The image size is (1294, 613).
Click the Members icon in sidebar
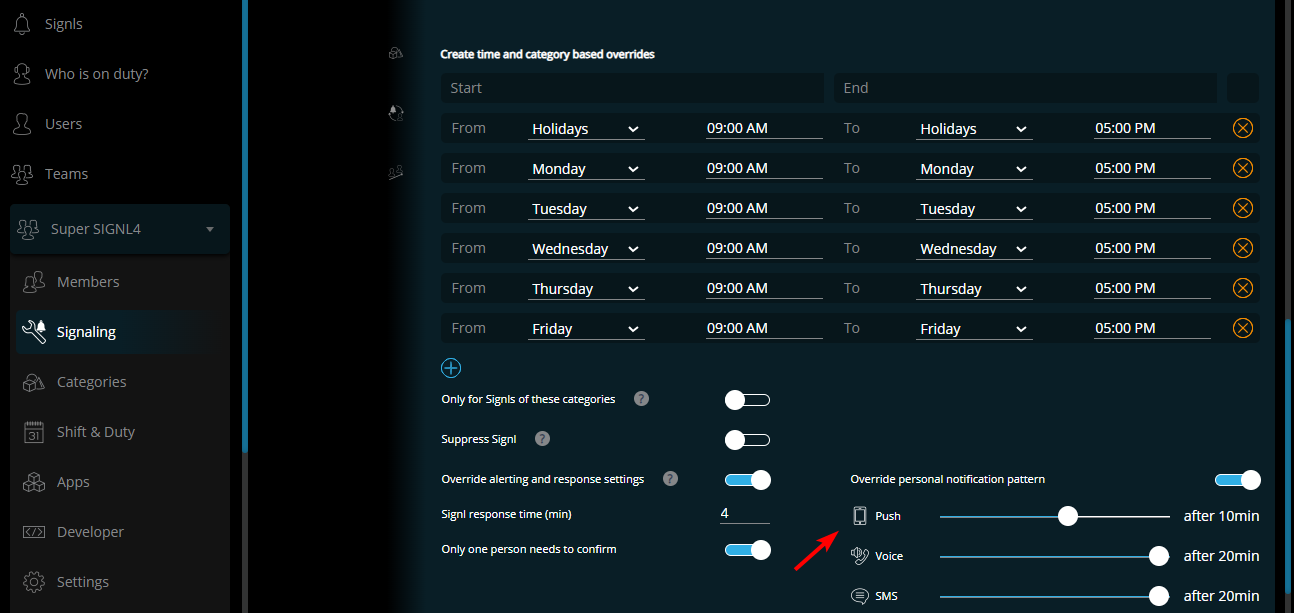click(34, 282)
